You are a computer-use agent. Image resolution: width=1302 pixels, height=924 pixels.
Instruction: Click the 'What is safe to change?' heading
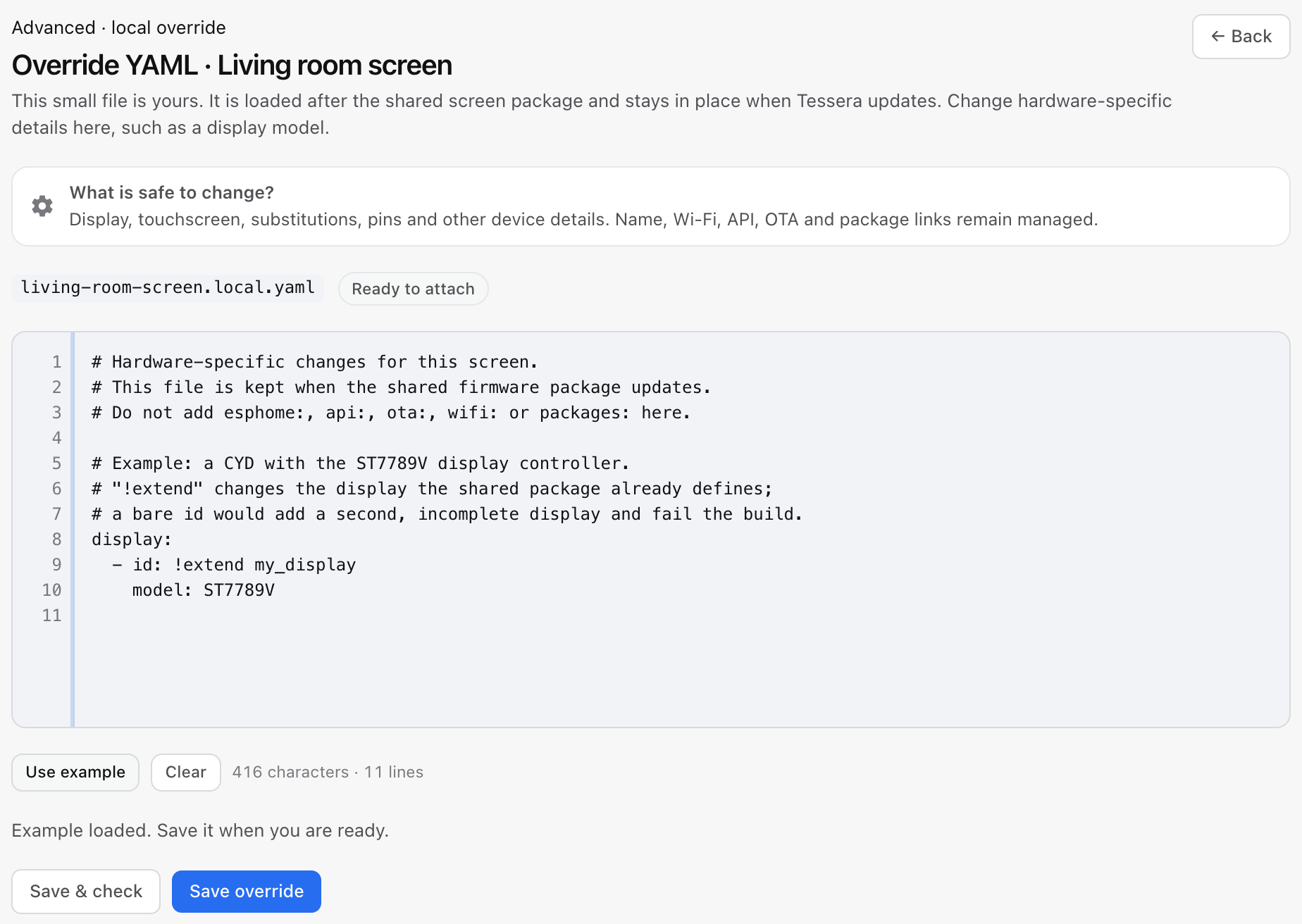coord(171,192)
